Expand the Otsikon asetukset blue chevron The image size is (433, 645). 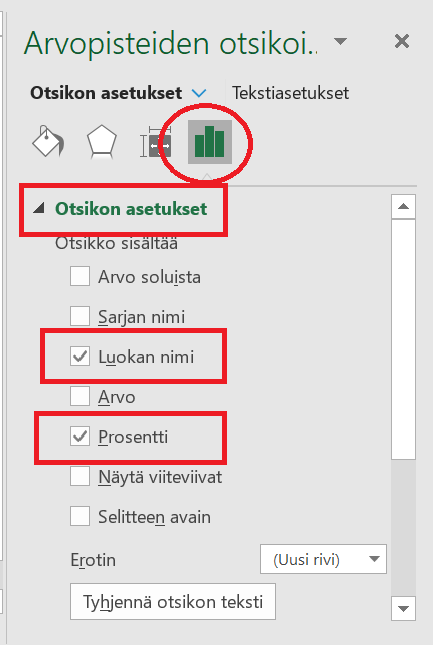199,93
